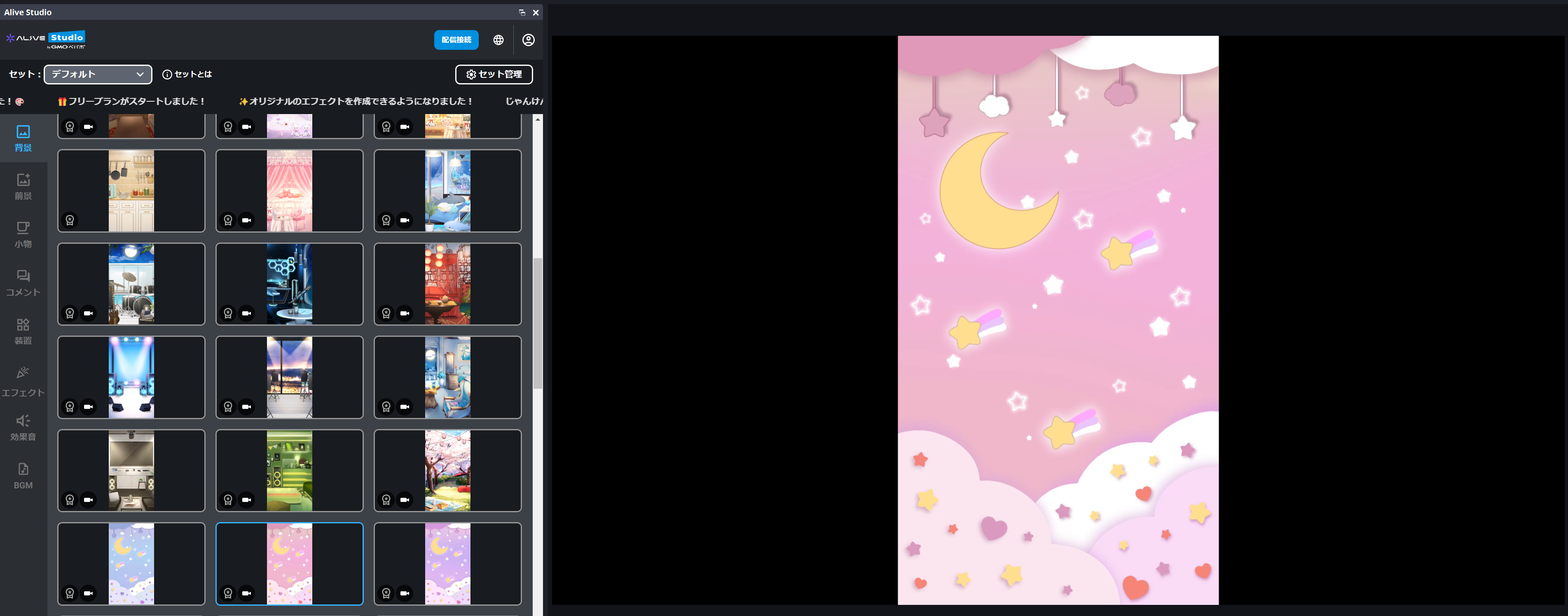Viewport: 1568px width, 616px height.
Task: Toggle camera icon on selected pink moon background
Action: pos(246,593)
